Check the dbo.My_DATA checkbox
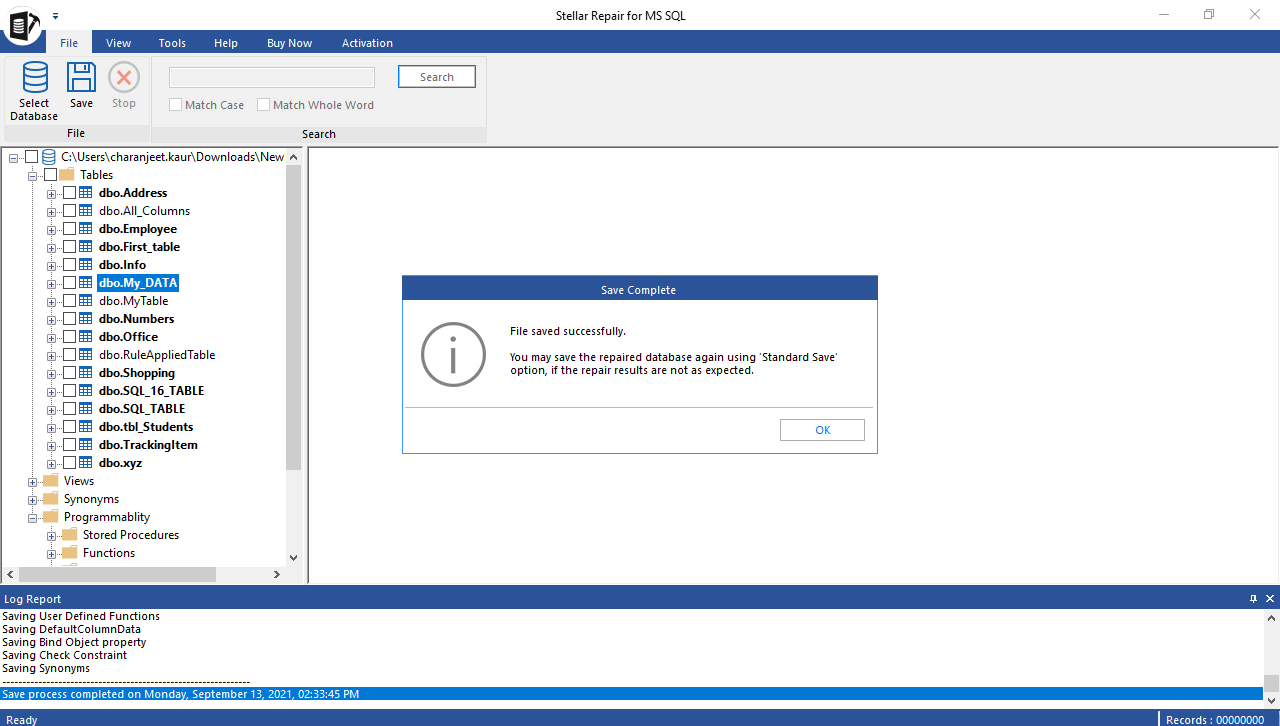The width and height of the screenshot is (1280, 726). [x=69, y=283]
